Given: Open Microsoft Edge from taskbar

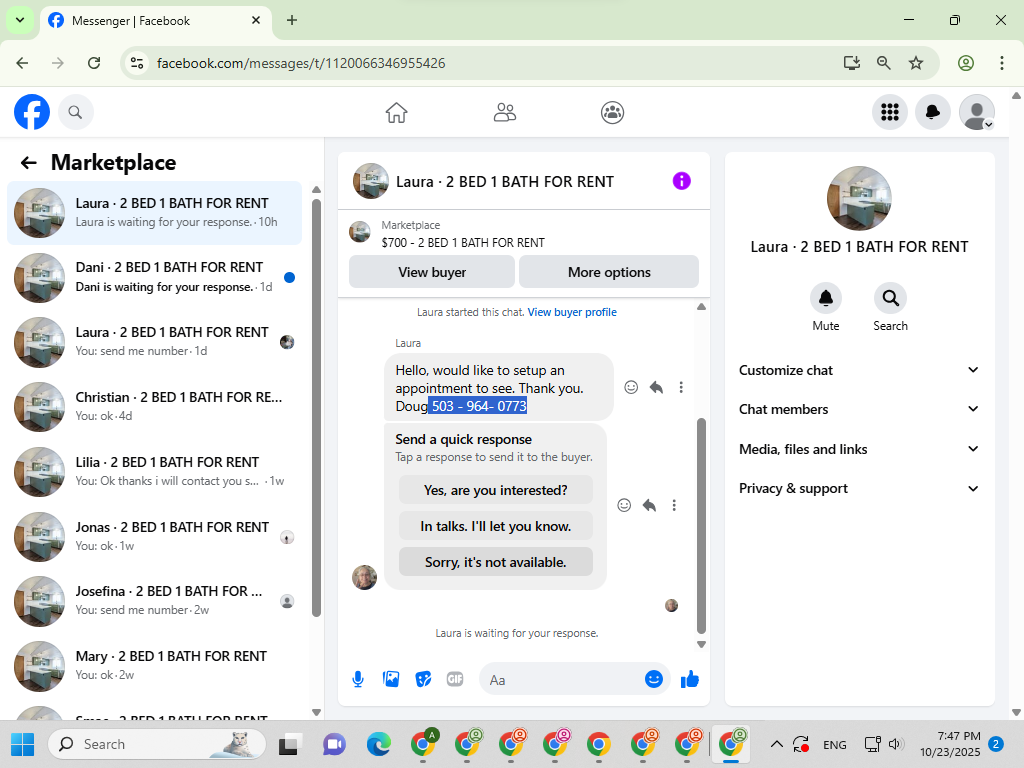Looking at the screenshot, I should pyautogui.click(x=378, y=744).
